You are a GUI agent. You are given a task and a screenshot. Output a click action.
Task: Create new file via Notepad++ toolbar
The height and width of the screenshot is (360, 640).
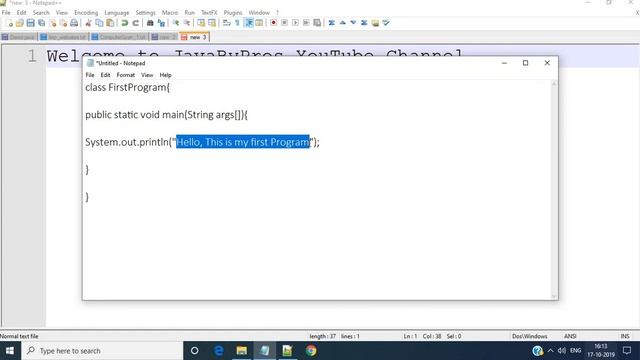click(9, 23)
